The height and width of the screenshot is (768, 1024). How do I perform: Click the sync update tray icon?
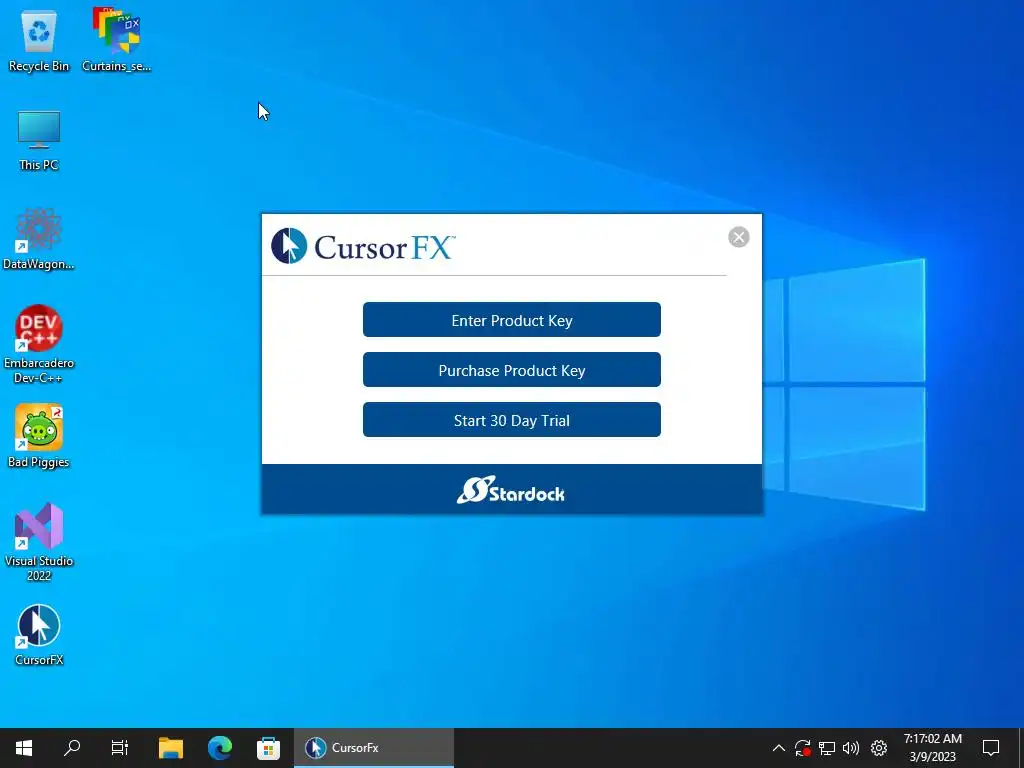(803, 748)
